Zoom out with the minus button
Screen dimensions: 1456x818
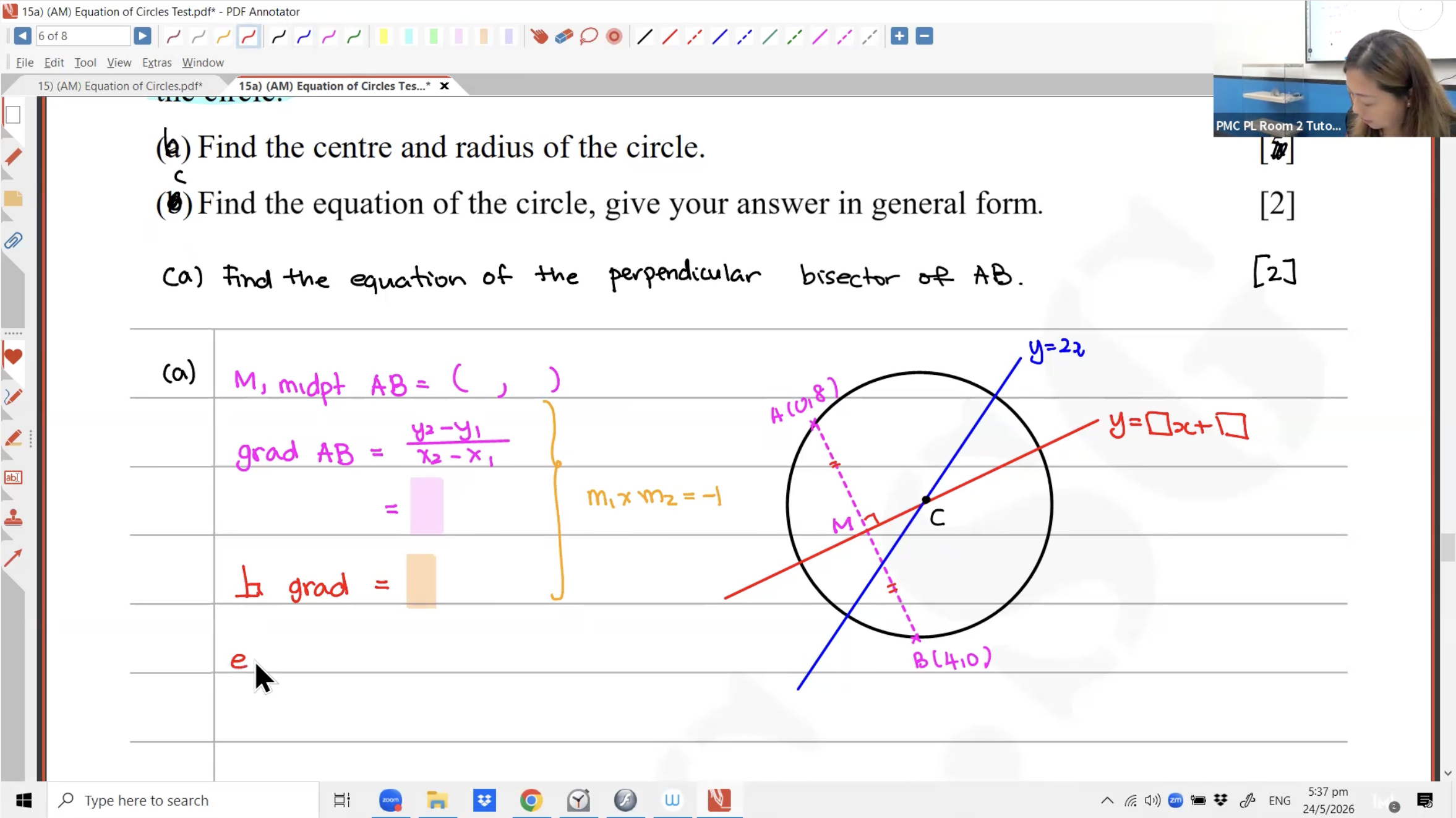925,36
